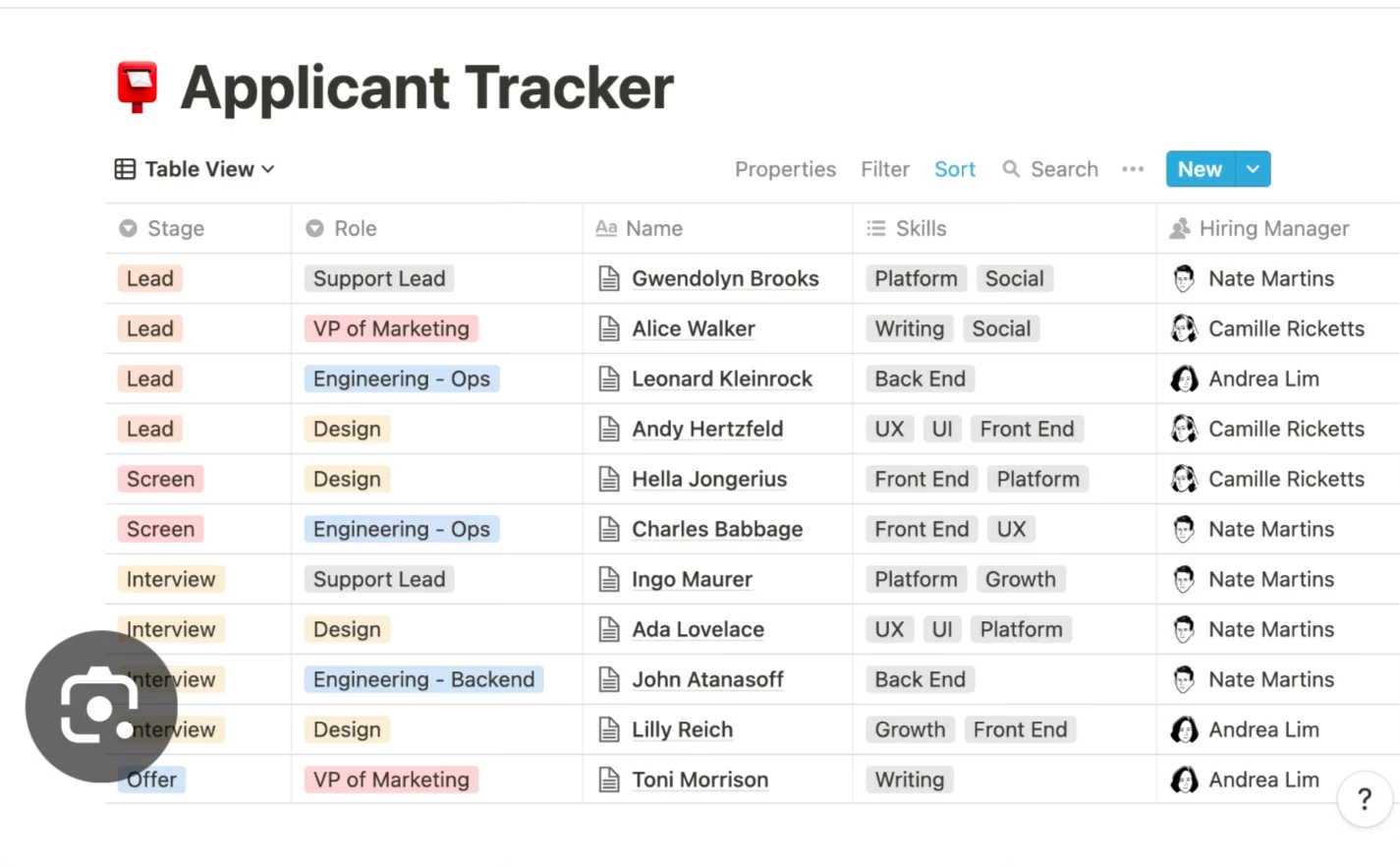This screenshot has width=1400, height=867.
Task: Open Gwendolyn Brooks page document icon
Action: pos(609,279)
